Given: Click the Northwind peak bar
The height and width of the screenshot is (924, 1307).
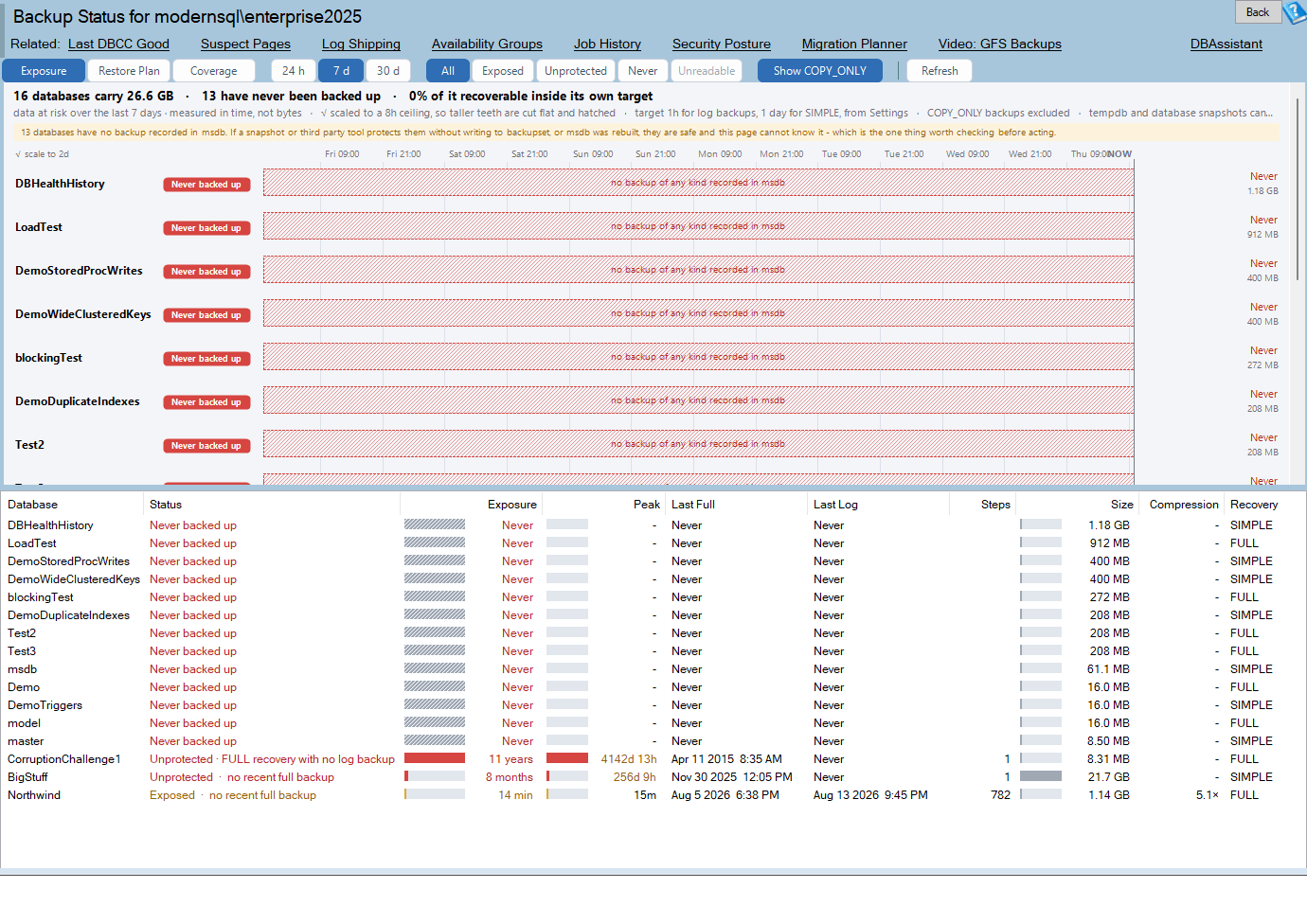Looking at the screenshot, I should pyautogui.click(x=567, y=794).
